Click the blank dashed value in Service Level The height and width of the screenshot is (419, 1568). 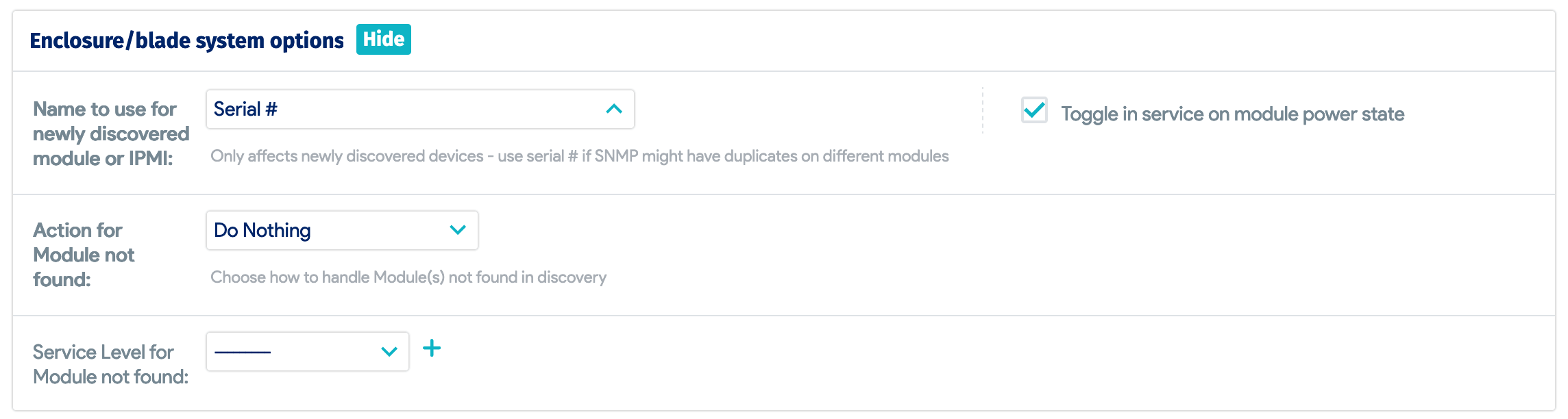(x=243, y=352)
